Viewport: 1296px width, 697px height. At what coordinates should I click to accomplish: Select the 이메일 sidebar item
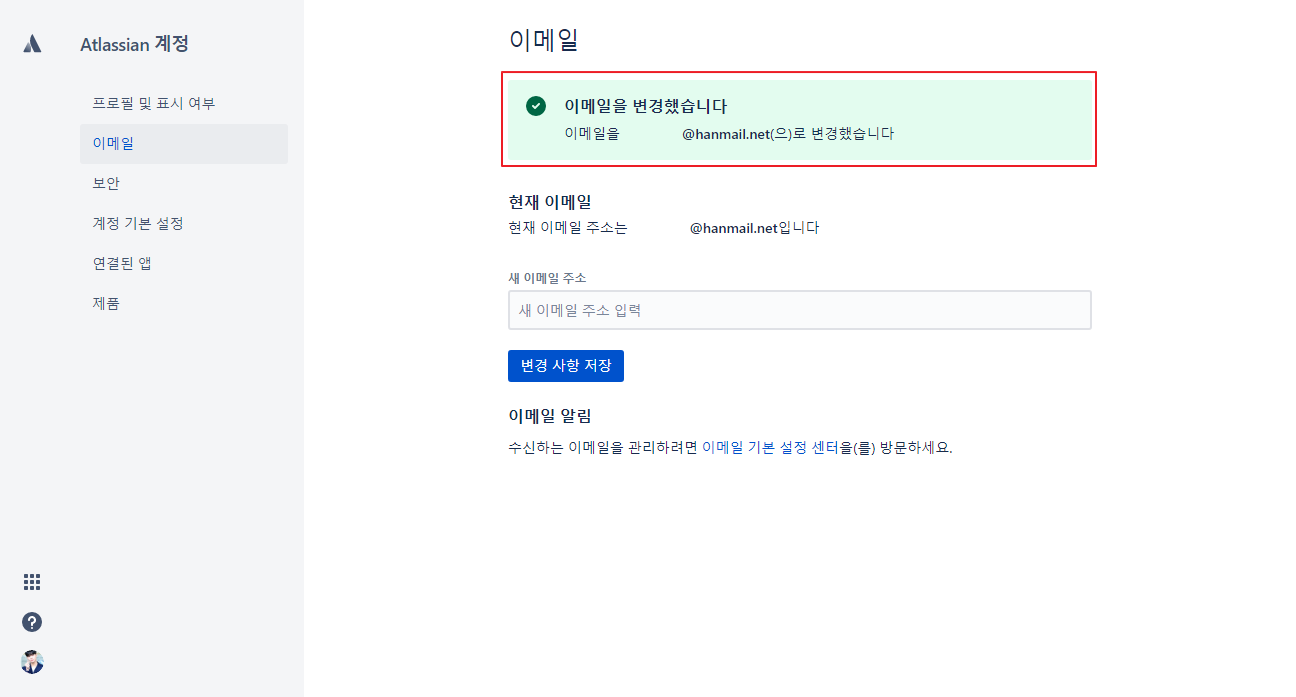pyautogui.click(x=113, y=143)
